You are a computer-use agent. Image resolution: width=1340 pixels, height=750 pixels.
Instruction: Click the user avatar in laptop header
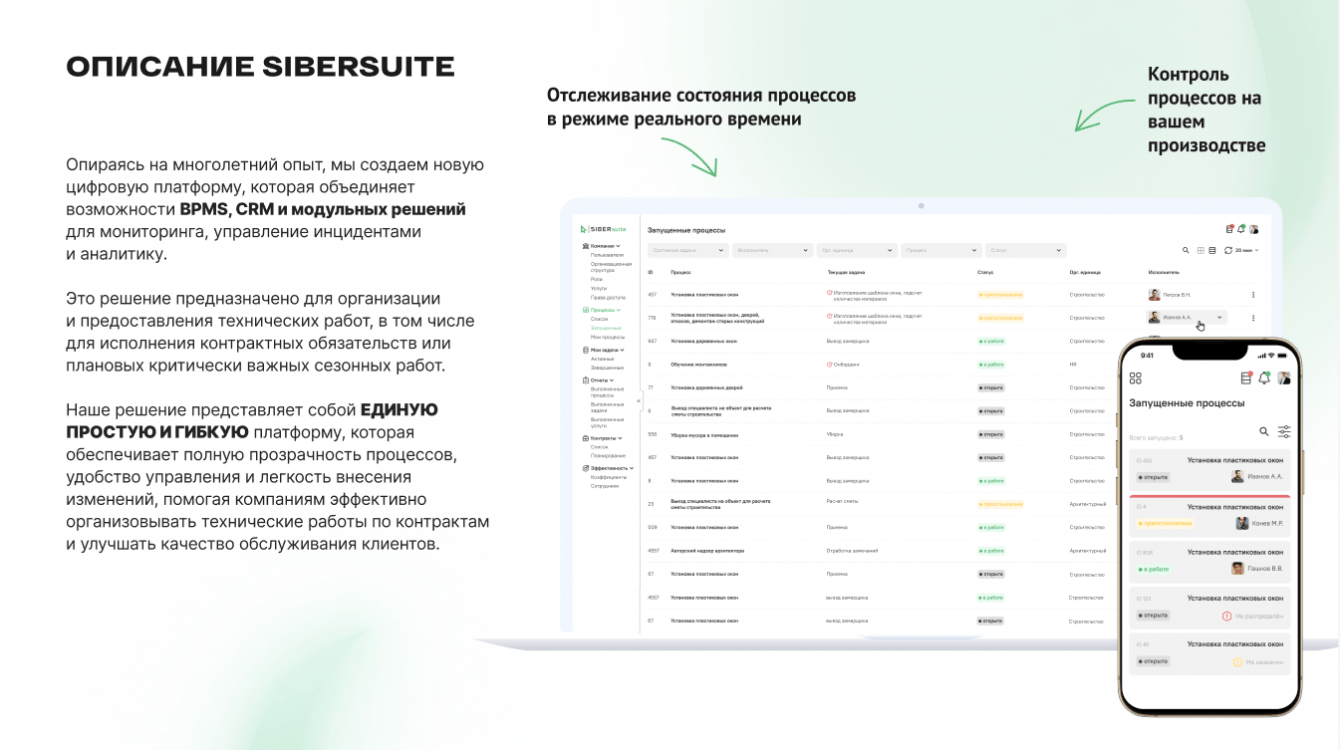point(1254,230)
